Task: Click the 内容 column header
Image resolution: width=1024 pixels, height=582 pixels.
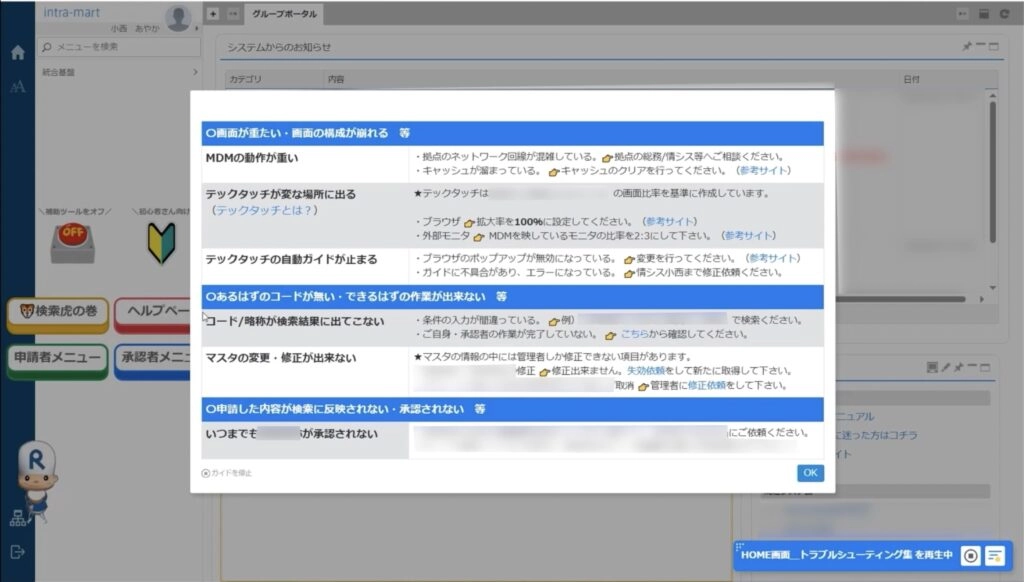Action: click(x=336, y=79)
